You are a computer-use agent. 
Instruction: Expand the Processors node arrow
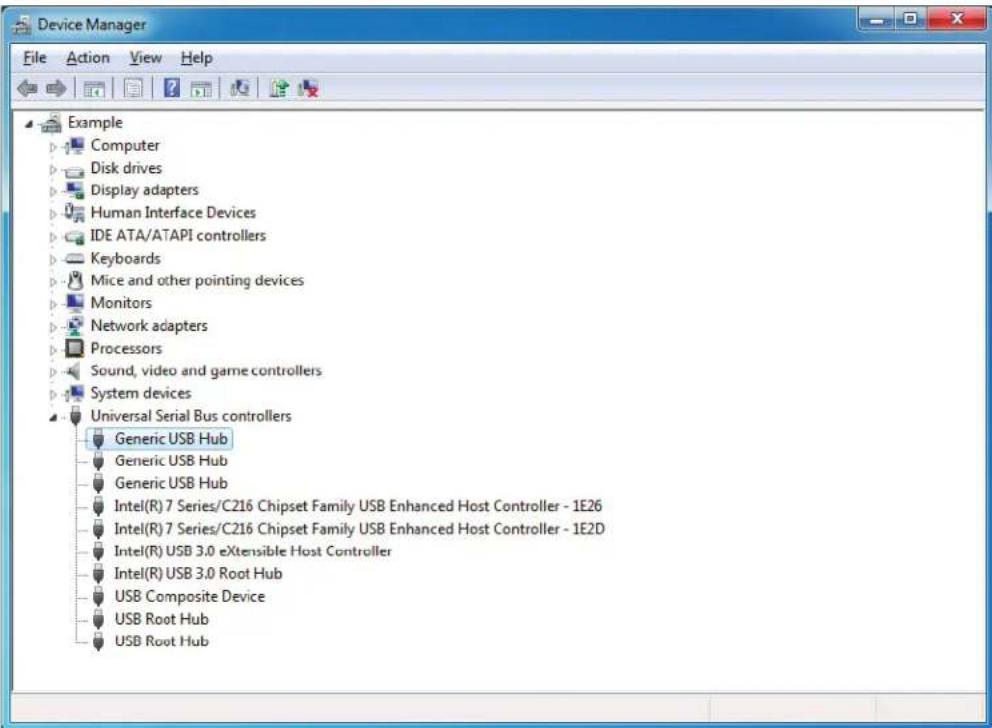(x=53, y=349)
